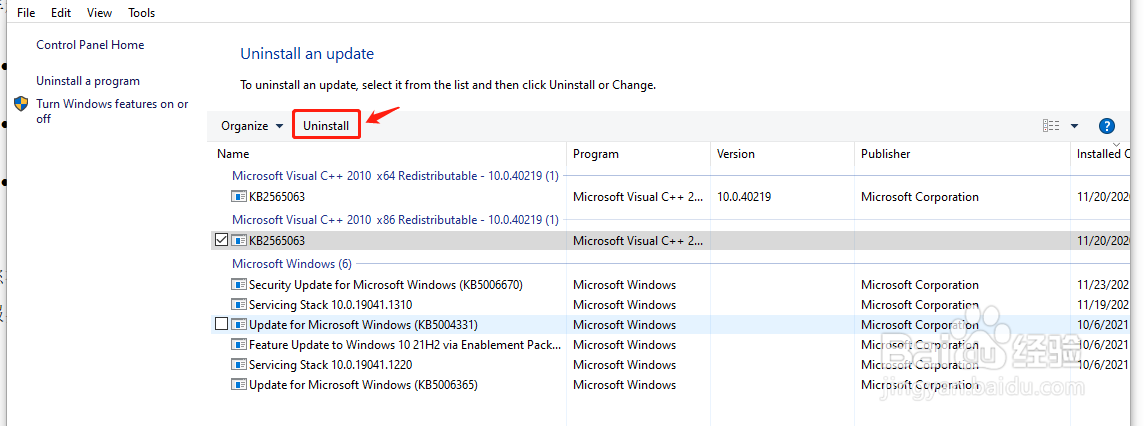Screen dimensions: 1147x426
Task: Open the view options dropdown arrow
Action: 1075,126
